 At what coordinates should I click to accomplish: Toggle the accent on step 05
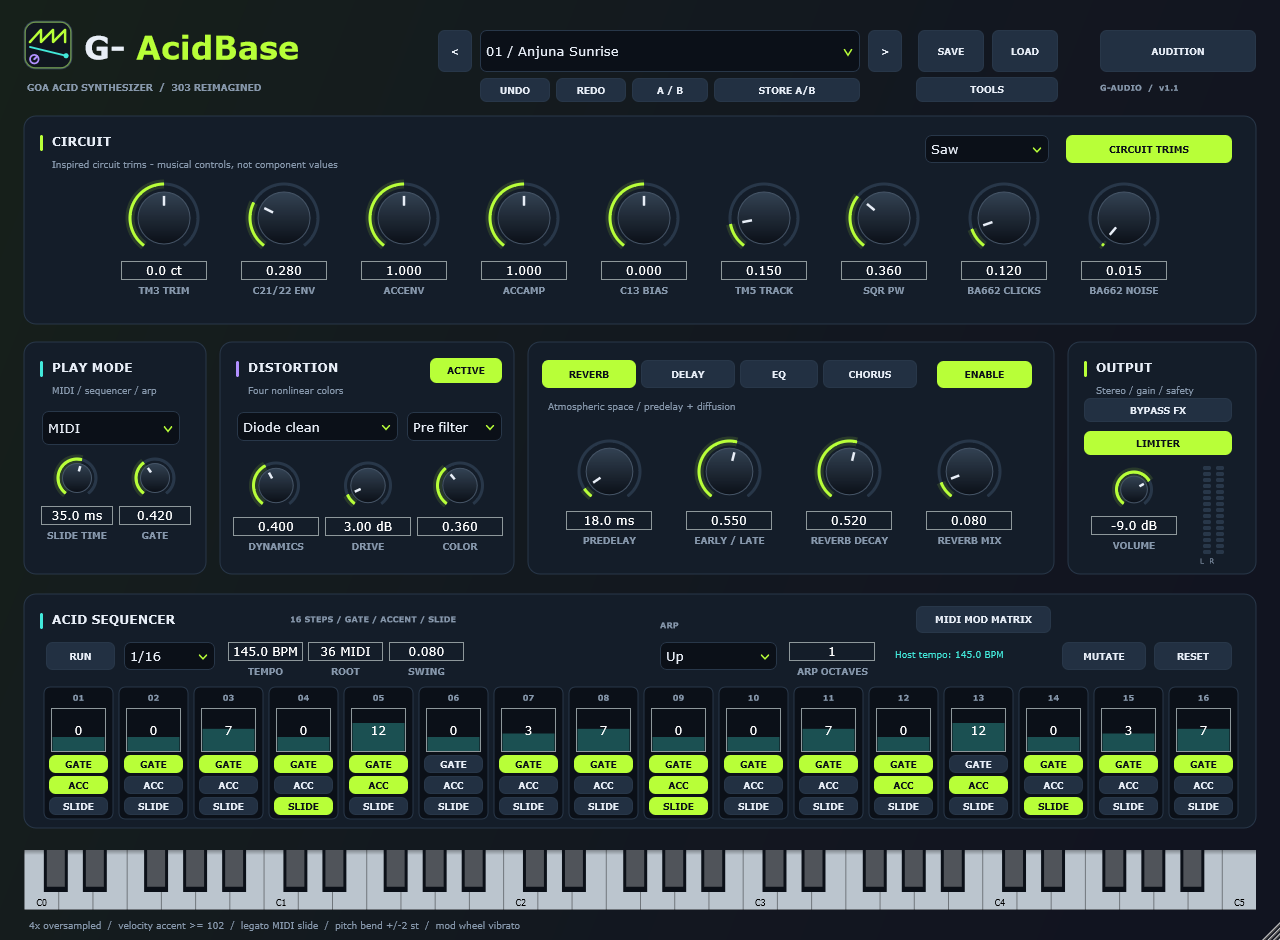click(x=379, y=785)
